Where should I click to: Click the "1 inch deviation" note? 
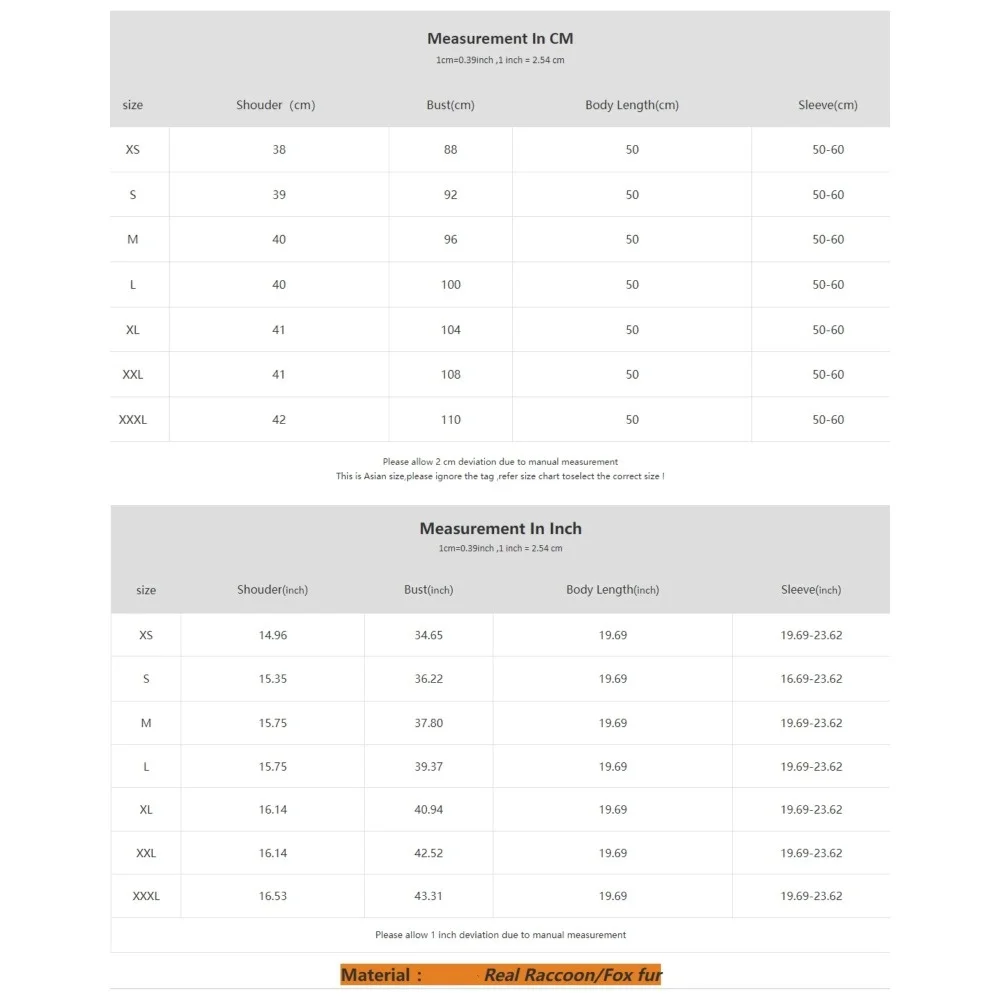(500, 935)
